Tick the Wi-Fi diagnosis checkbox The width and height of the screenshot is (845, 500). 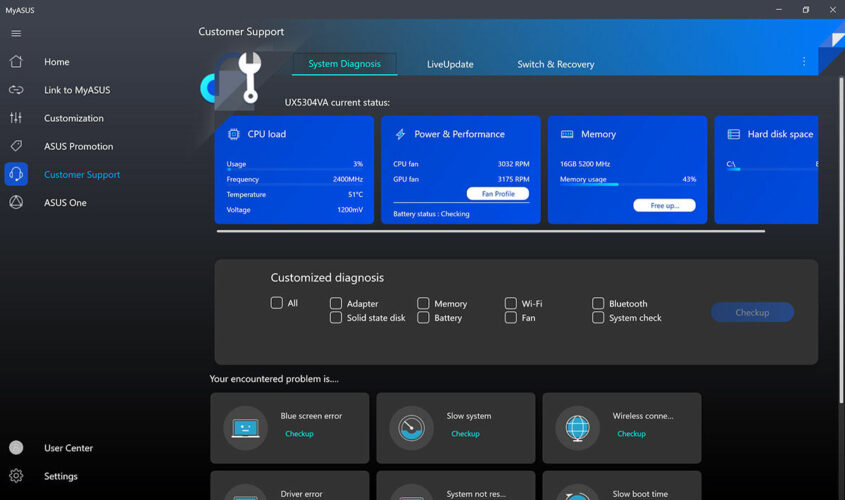(x=511, y=303)
